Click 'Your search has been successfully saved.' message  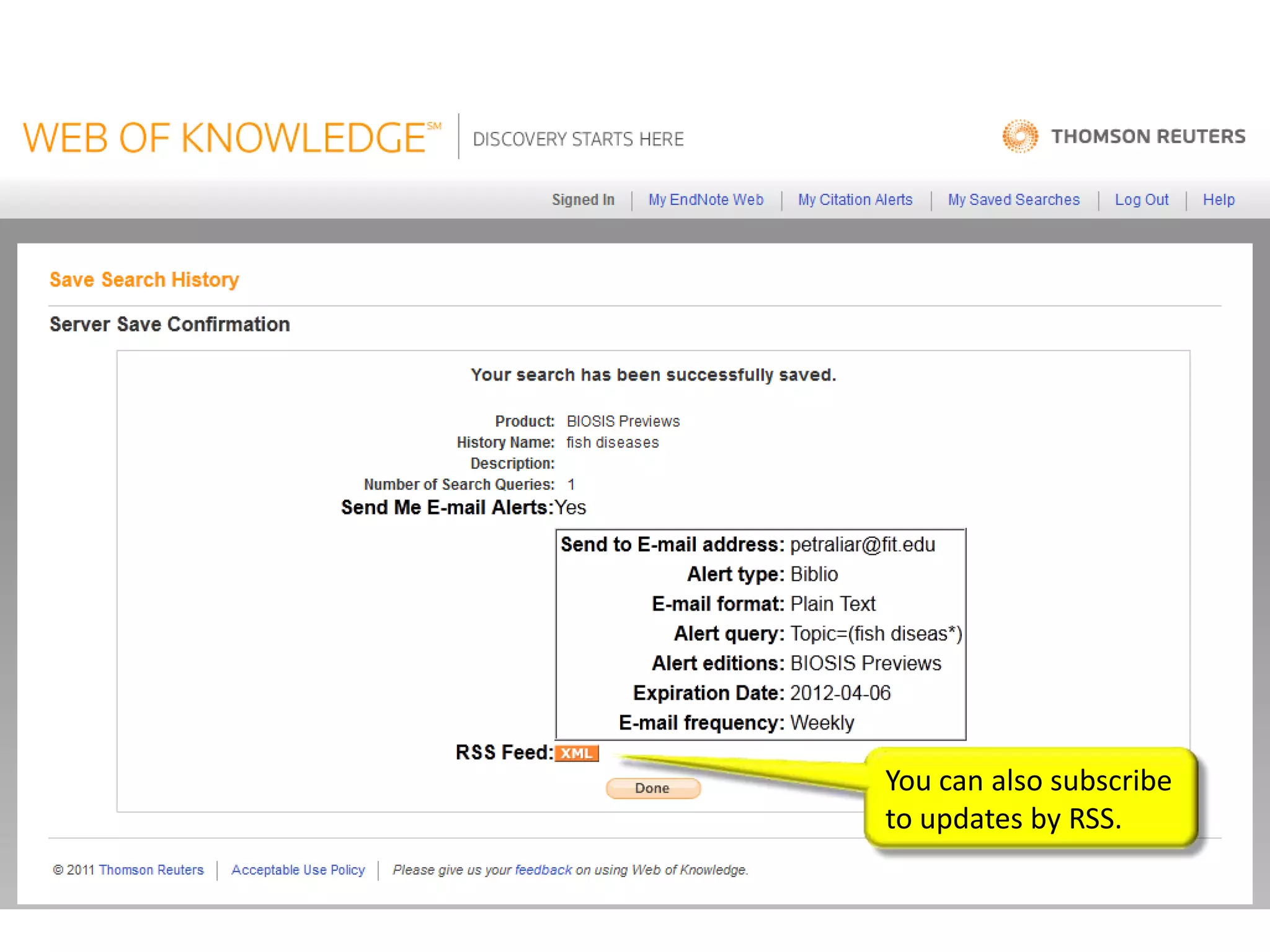653,375
